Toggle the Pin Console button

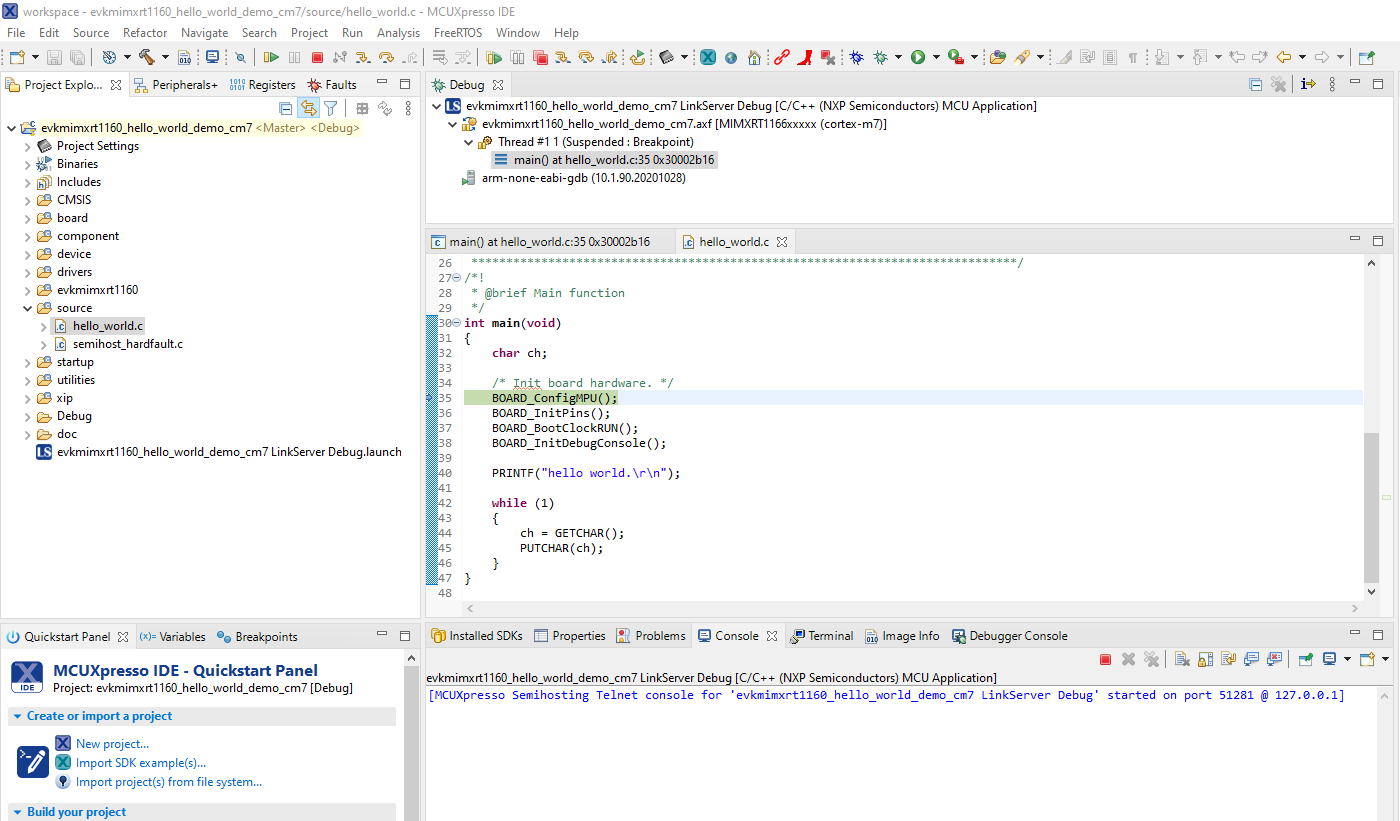(1306, 659)
